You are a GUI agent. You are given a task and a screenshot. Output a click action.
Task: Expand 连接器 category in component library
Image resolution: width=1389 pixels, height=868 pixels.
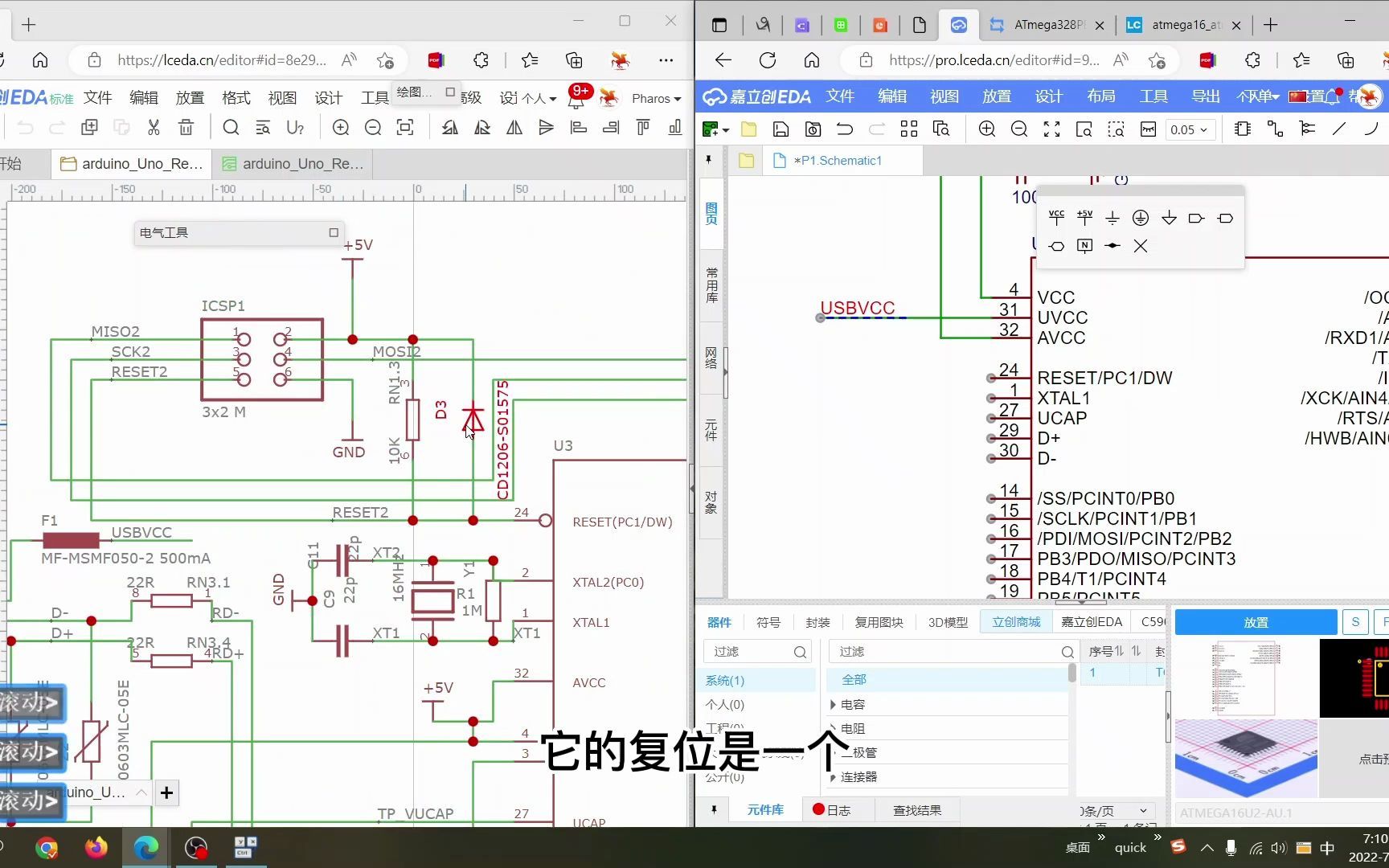(x=833, y=777)
